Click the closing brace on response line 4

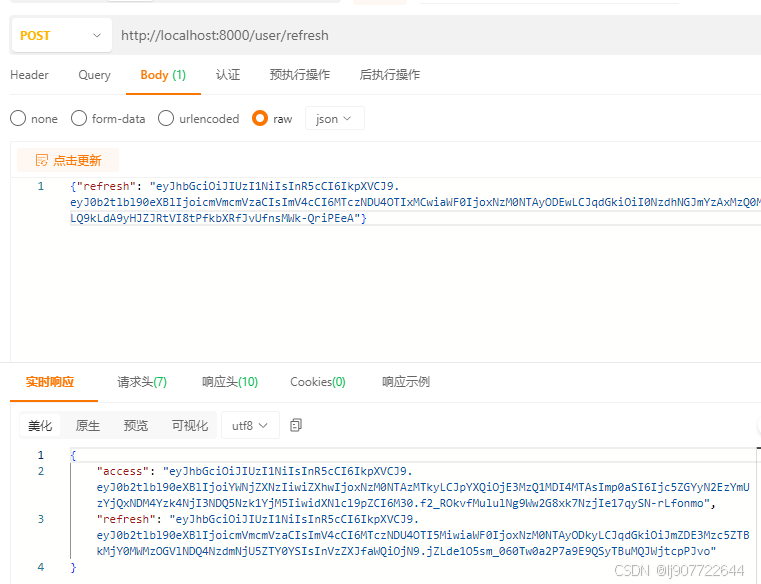(x=73, y=567)
